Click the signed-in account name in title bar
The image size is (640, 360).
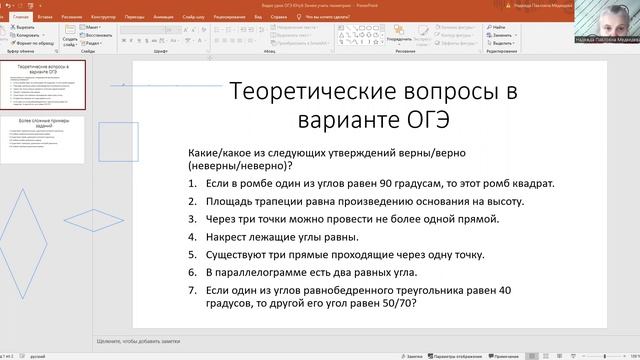[543, 6]
